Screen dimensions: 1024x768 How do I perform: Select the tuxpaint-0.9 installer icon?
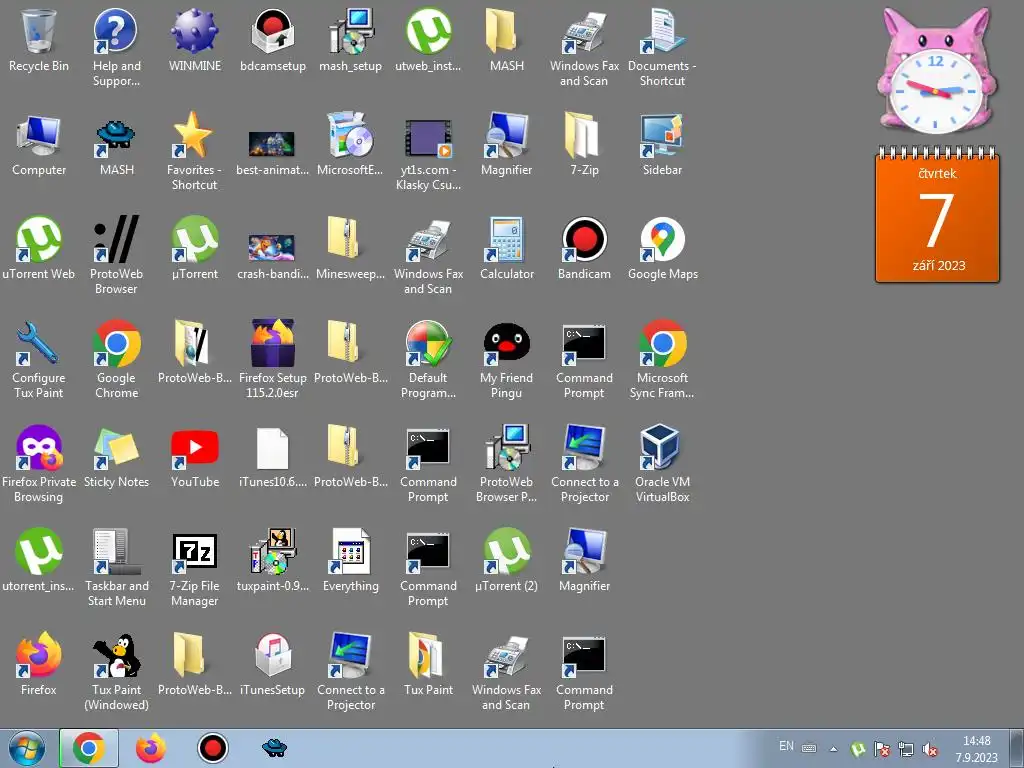[273, 551]
